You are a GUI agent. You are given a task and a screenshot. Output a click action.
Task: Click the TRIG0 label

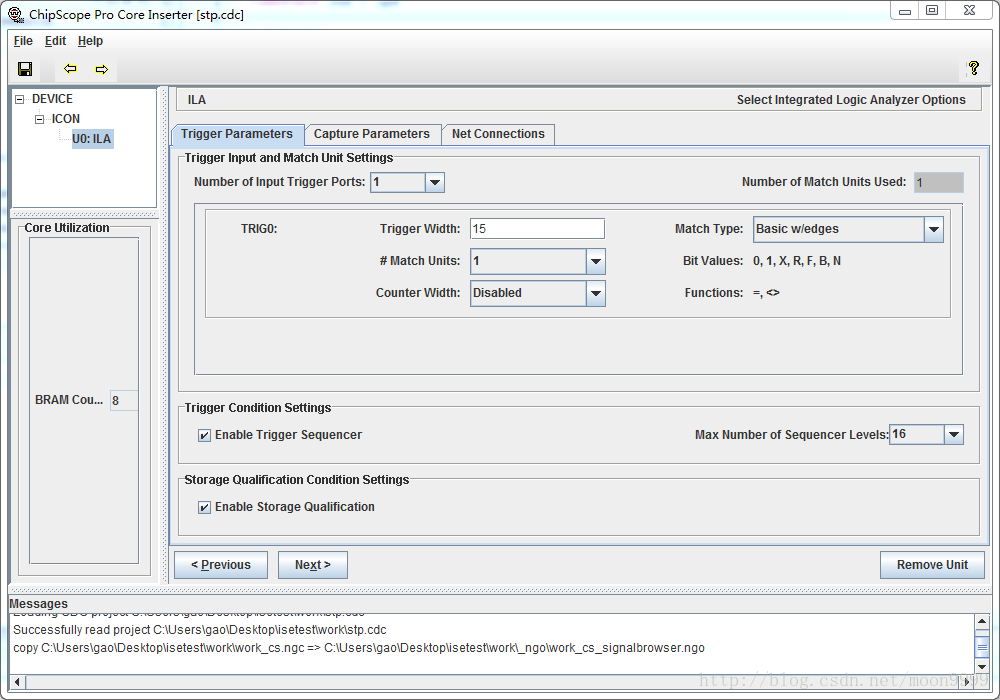(259, 229)
